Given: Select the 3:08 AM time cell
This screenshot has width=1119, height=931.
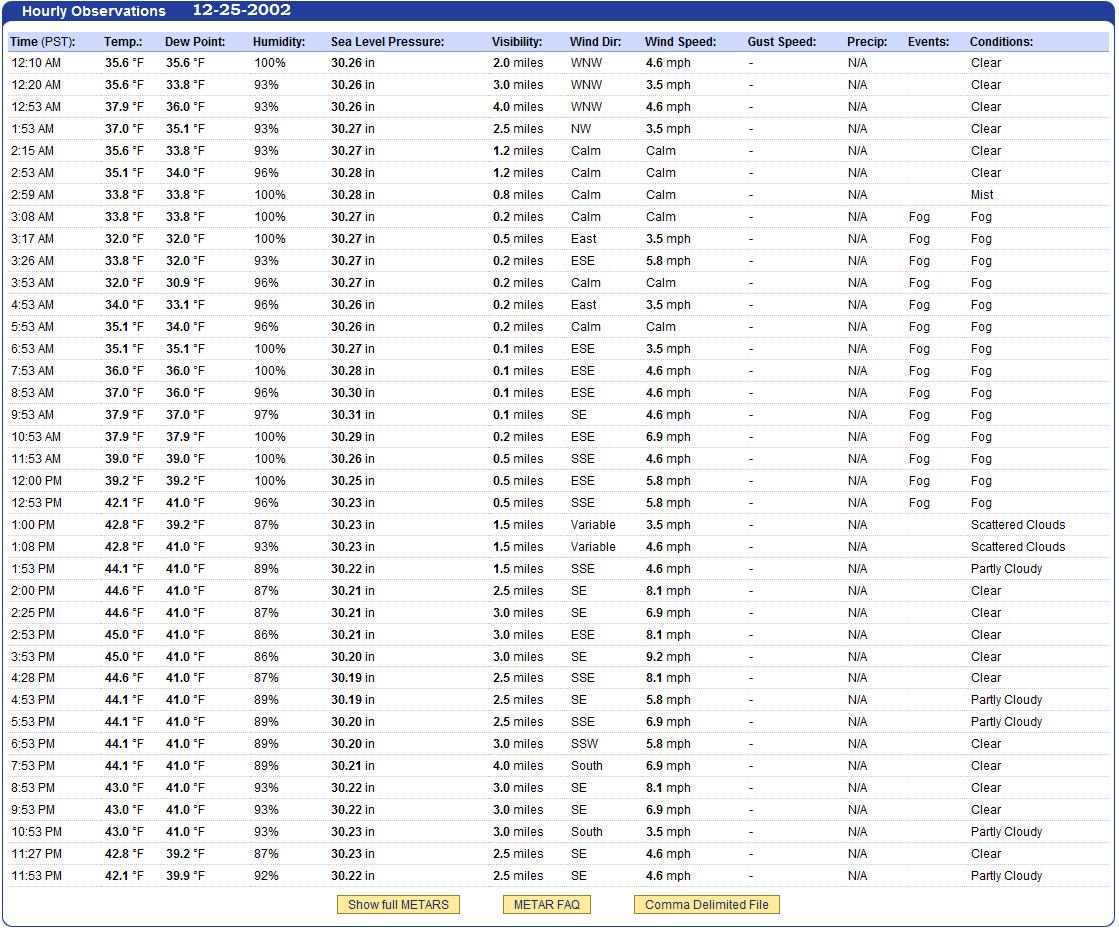Looking at the screenshot, I should 33,217.
